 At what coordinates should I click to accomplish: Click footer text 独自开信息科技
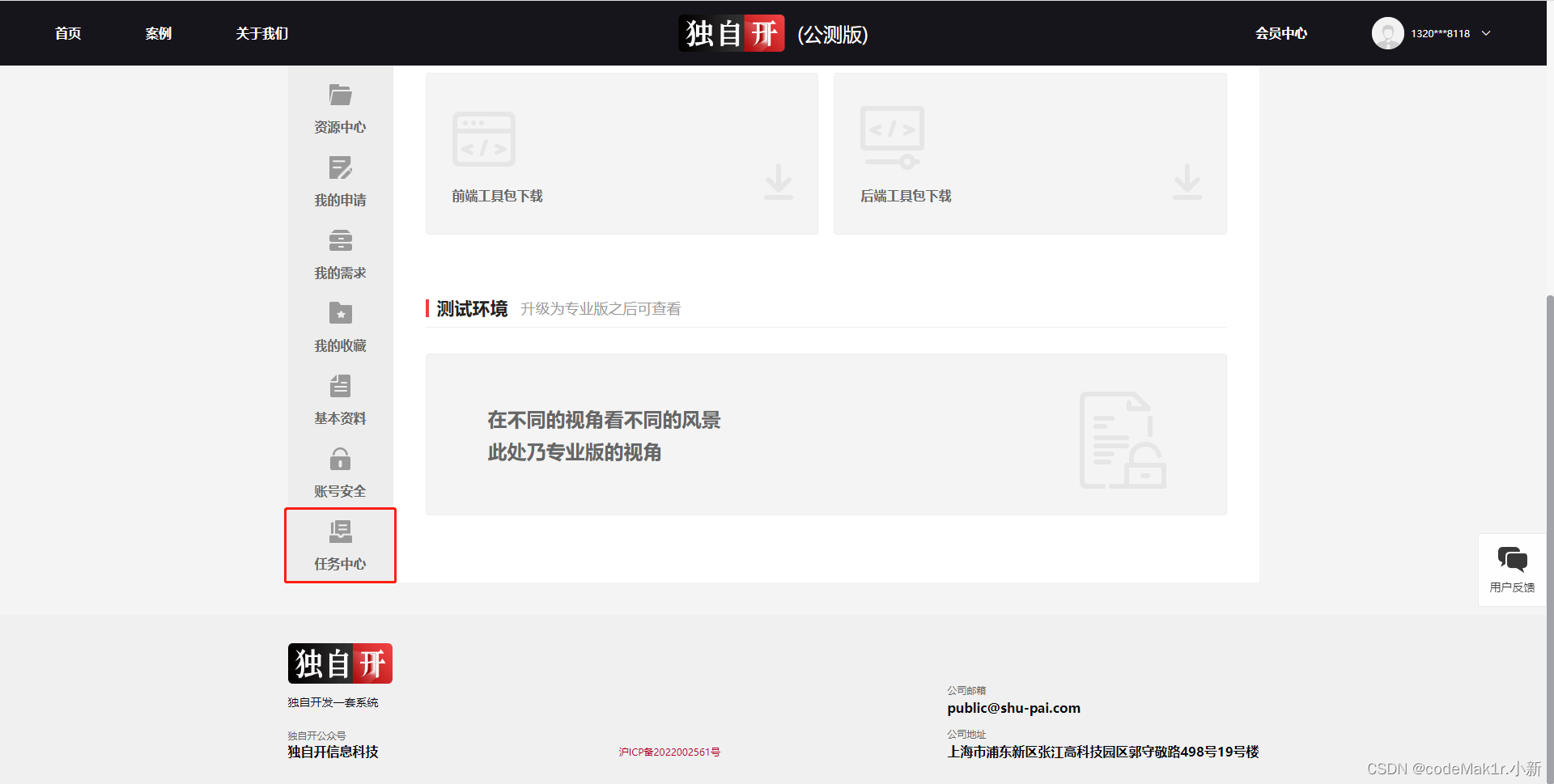[x=333, y=752]
